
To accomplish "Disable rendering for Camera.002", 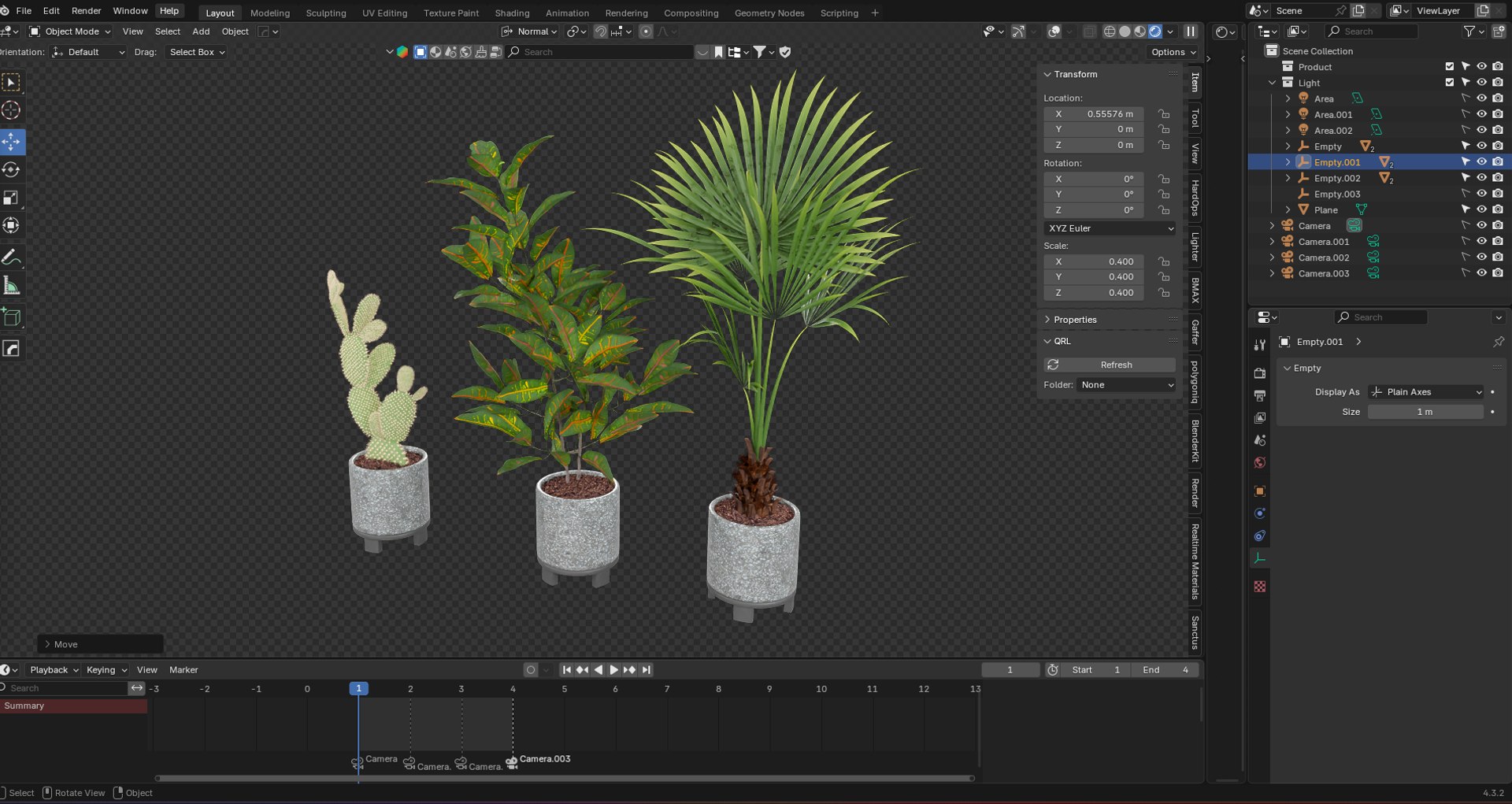I will (x=1498, y=258).
